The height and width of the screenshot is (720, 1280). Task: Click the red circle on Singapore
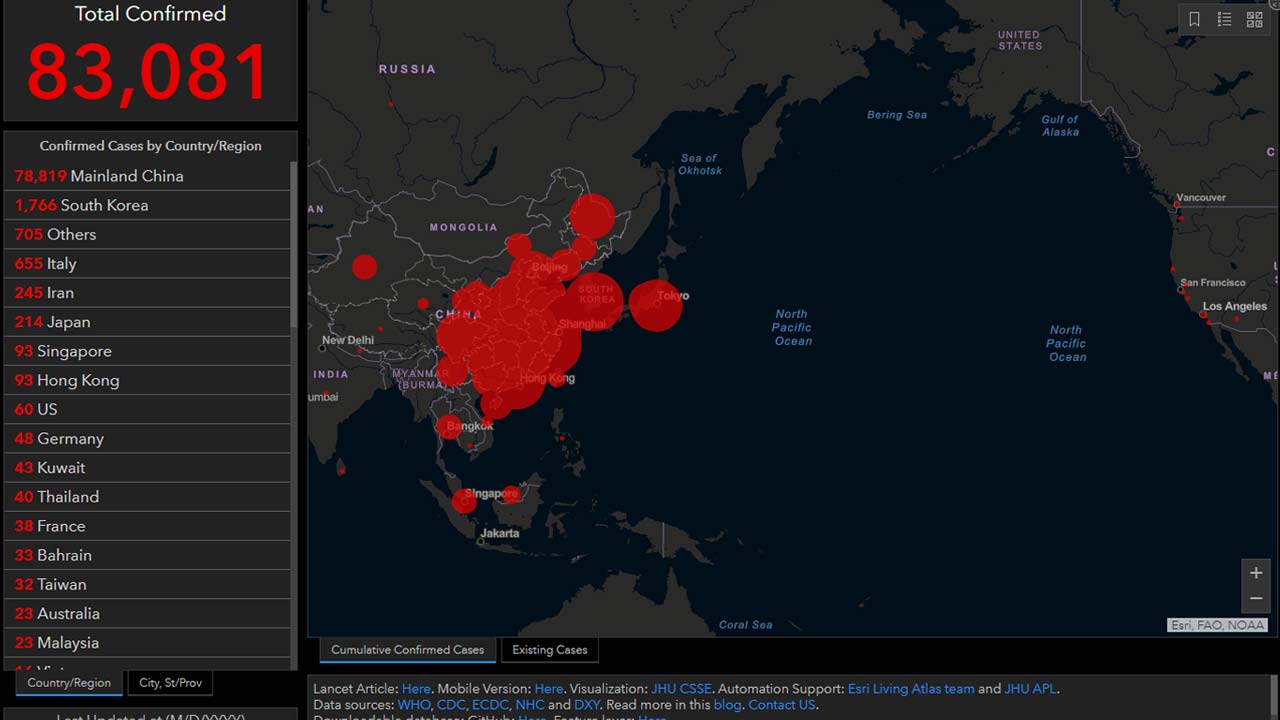coord(464,500)
